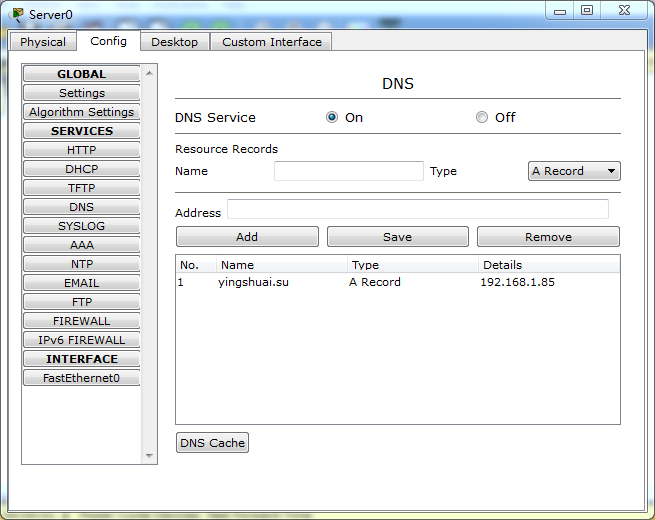Click the Name column header
This screenshot has height=520, width=655.
(x=282, y=265)
